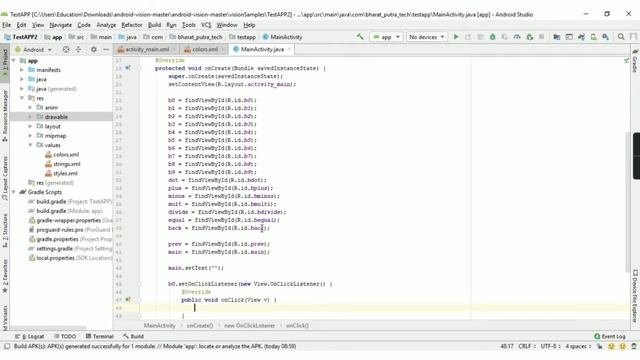640x360 pixels.
Task: Open the No devices dropdown
Action: [427, 37]
